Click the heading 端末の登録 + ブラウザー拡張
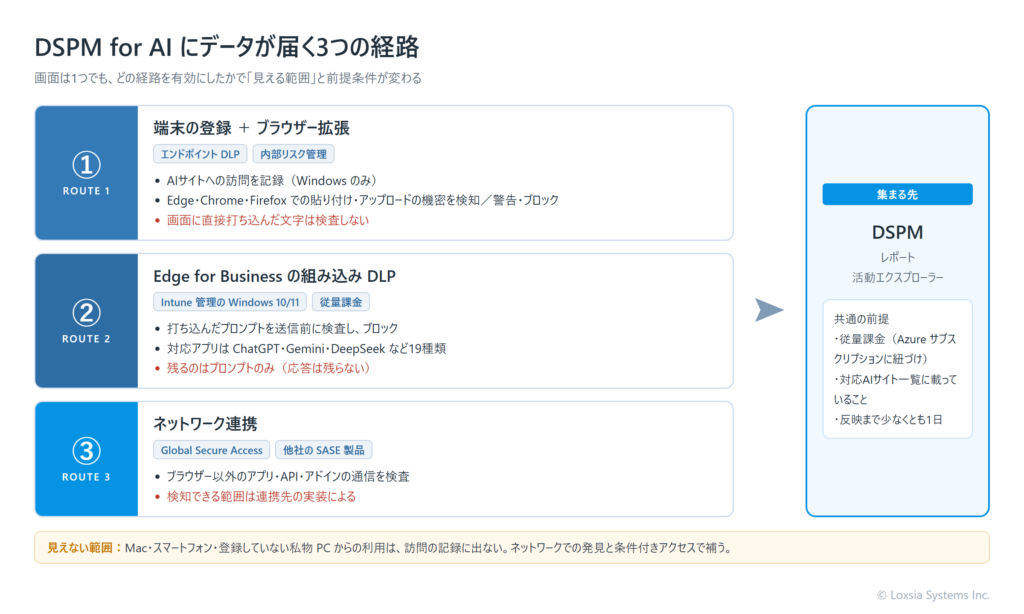1024x614 pixels. (251, 128)
